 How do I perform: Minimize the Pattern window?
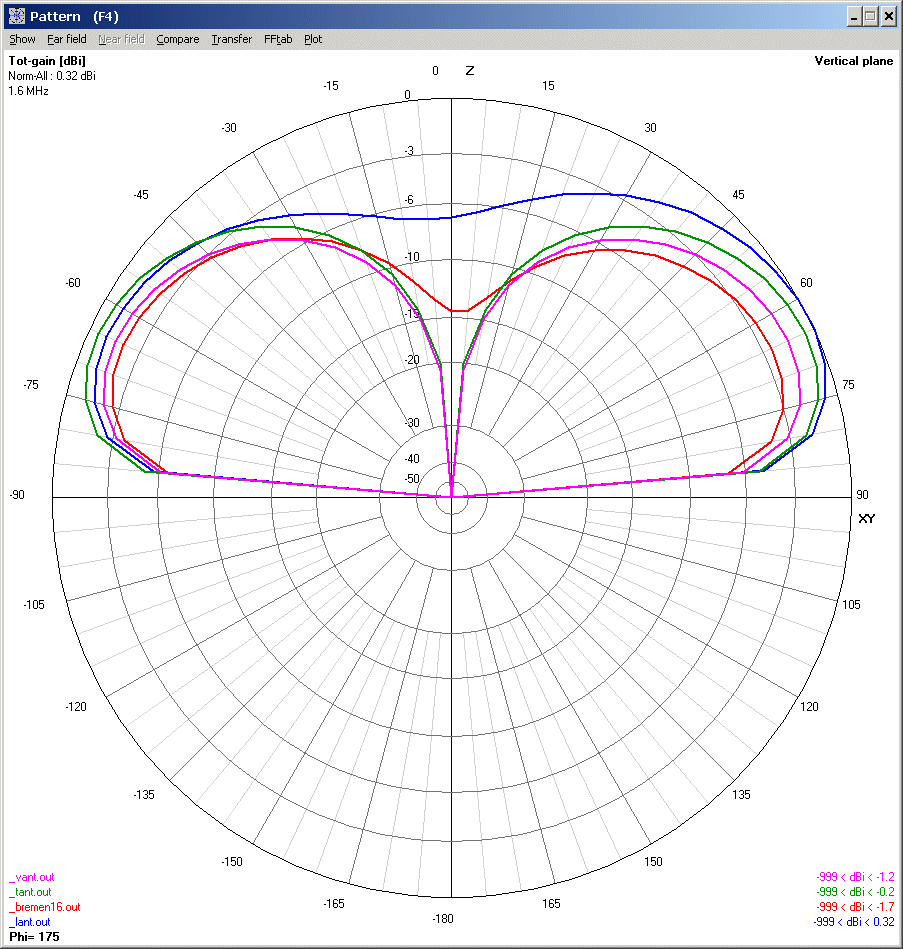pyautogui.click(x=853, y=16)
